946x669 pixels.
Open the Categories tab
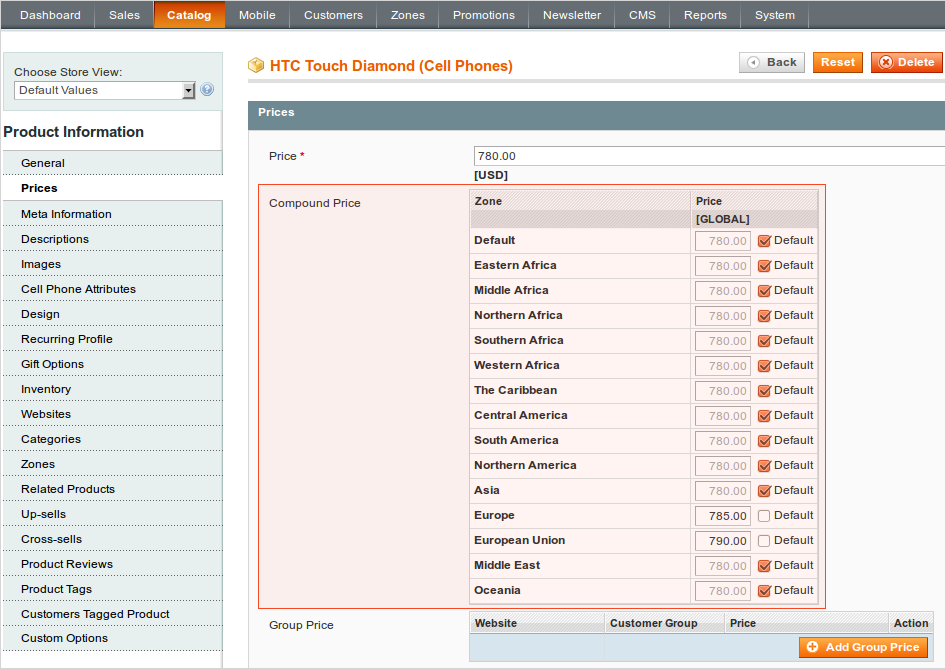pyautogui.click(x=113, y=439)
